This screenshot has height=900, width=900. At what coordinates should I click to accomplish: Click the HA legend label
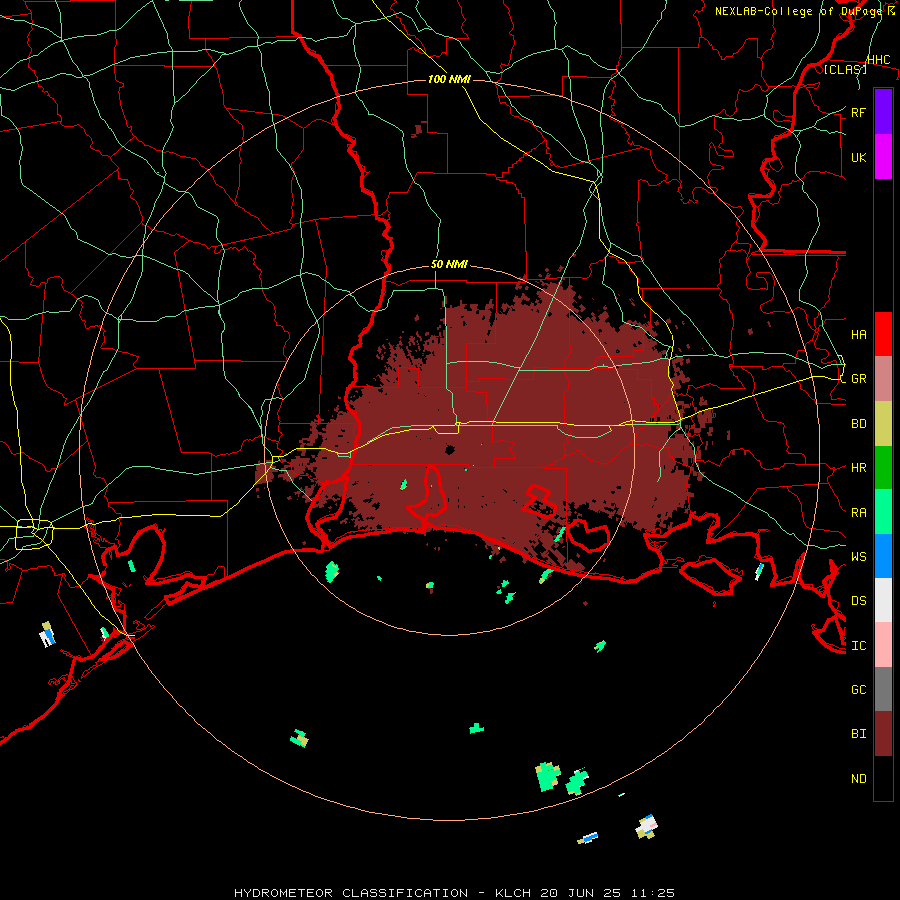pos(858,334)
